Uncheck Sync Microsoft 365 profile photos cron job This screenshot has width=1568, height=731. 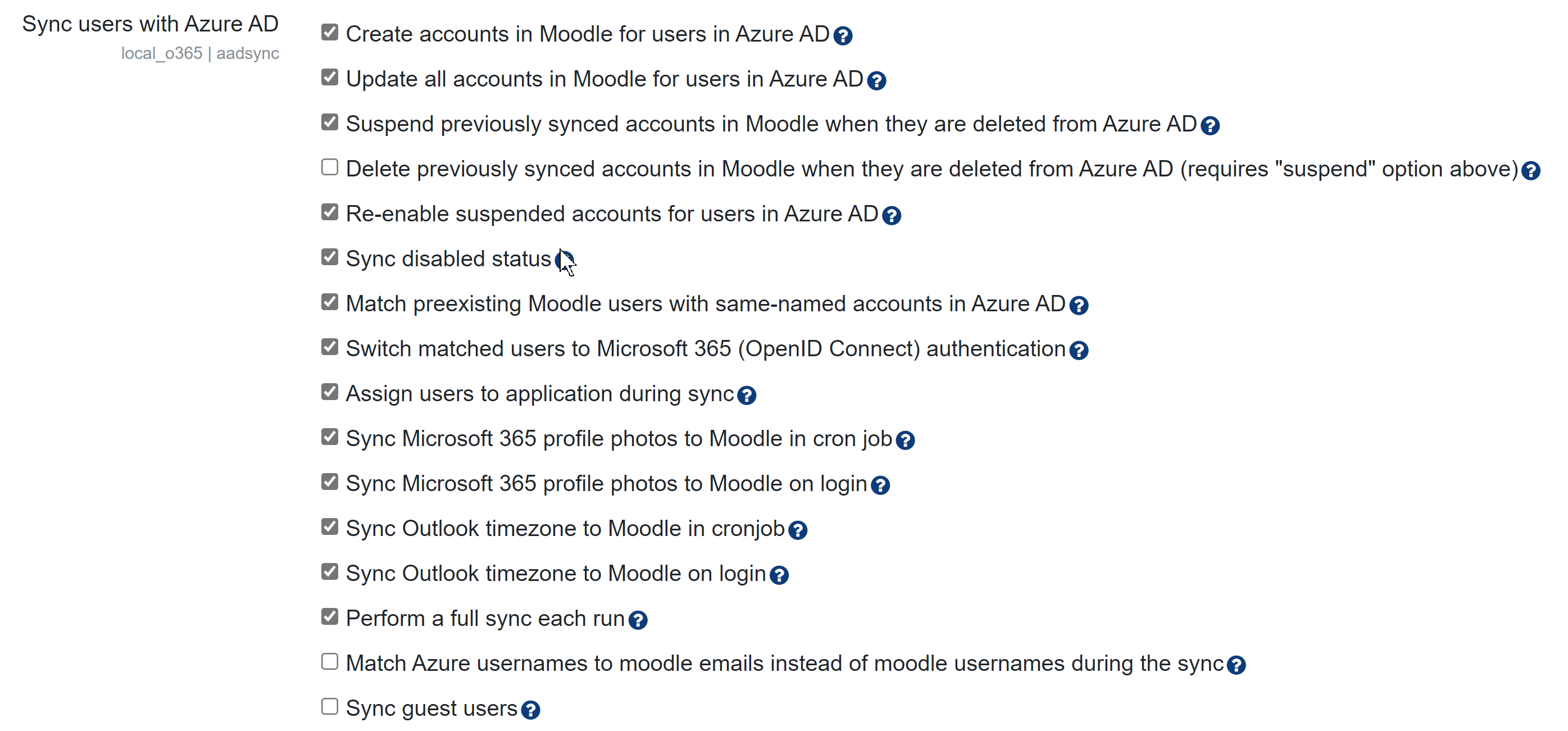329,437
